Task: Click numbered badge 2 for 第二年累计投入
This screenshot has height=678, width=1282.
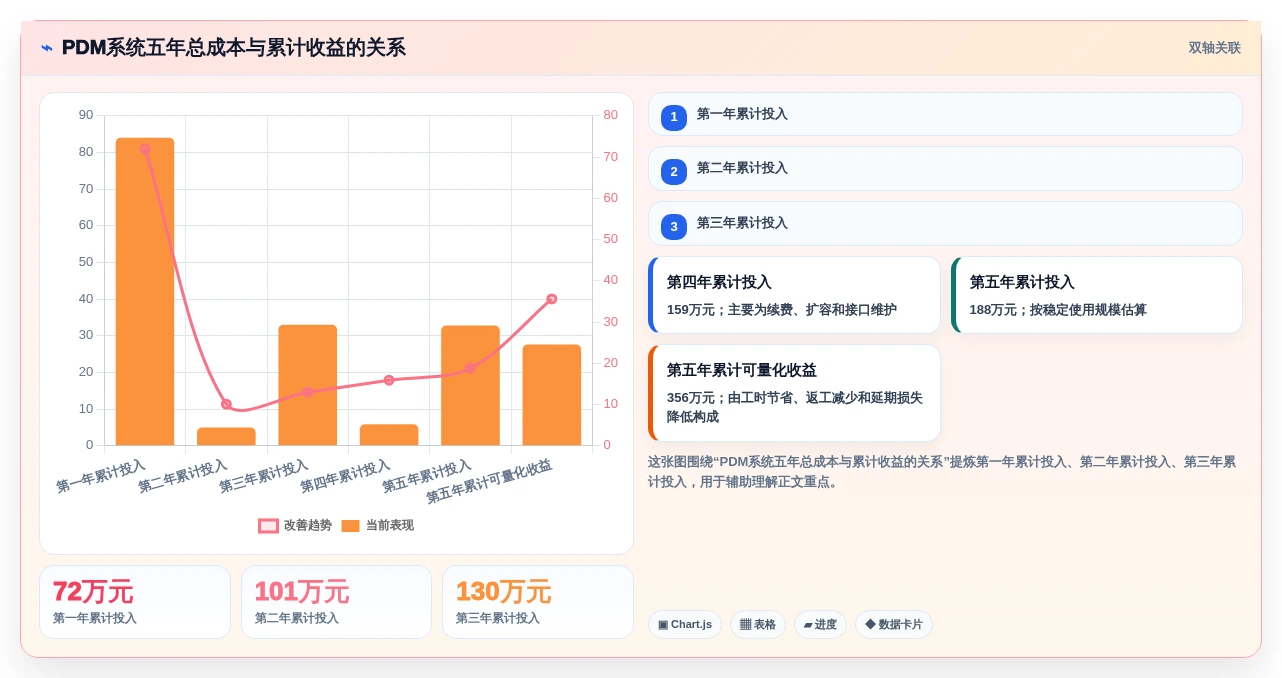Action: click(x=674, y=172)
